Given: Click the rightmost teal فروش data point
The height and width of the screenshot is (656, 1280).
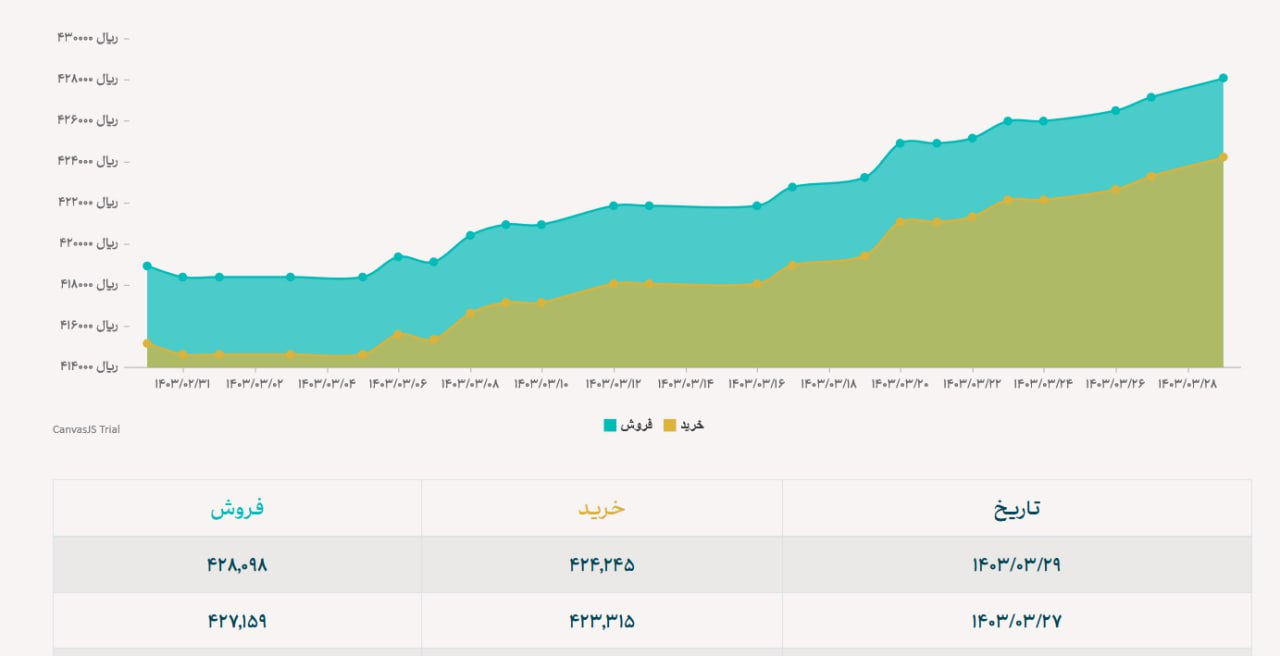Looking at the screenshot, I should 1223,78.
